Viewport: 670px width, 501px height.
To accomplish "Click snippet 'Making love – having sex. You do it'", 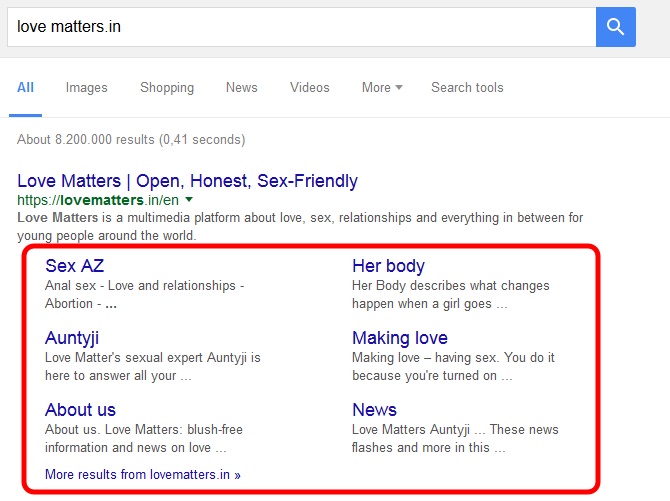I will (453, 357).
